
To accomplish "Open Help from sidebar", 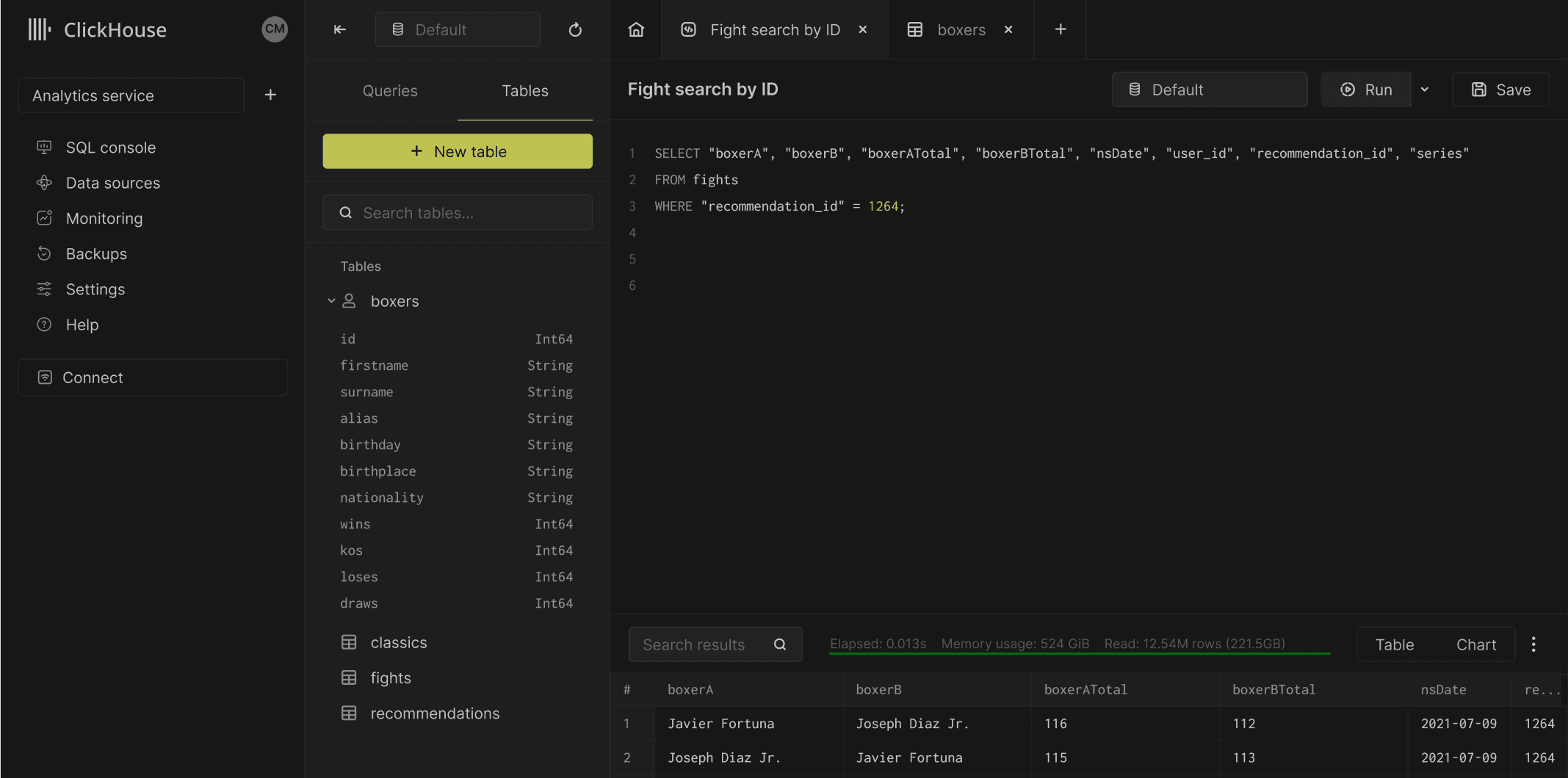I will [82, 324].
